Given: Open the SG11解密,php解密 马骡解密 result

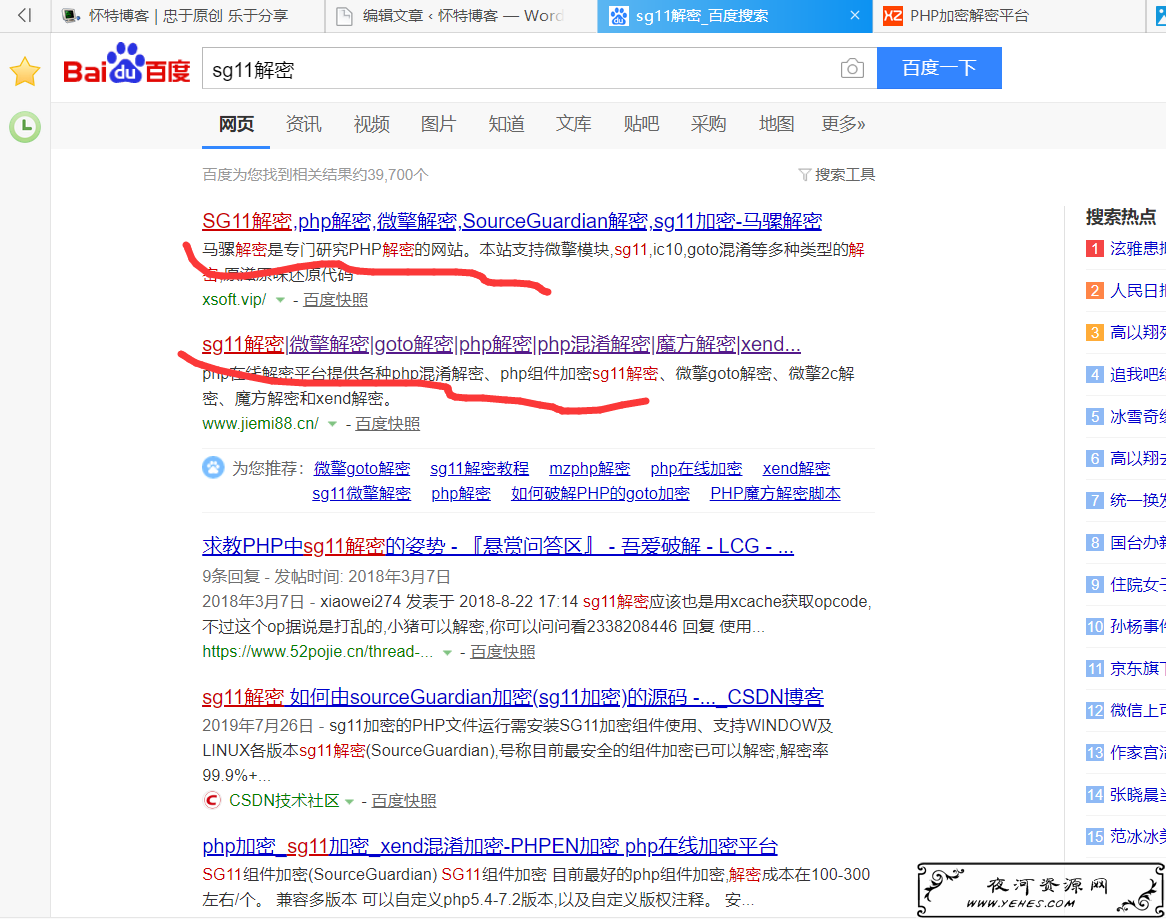Looking at the screenshot, I should 512,222.
